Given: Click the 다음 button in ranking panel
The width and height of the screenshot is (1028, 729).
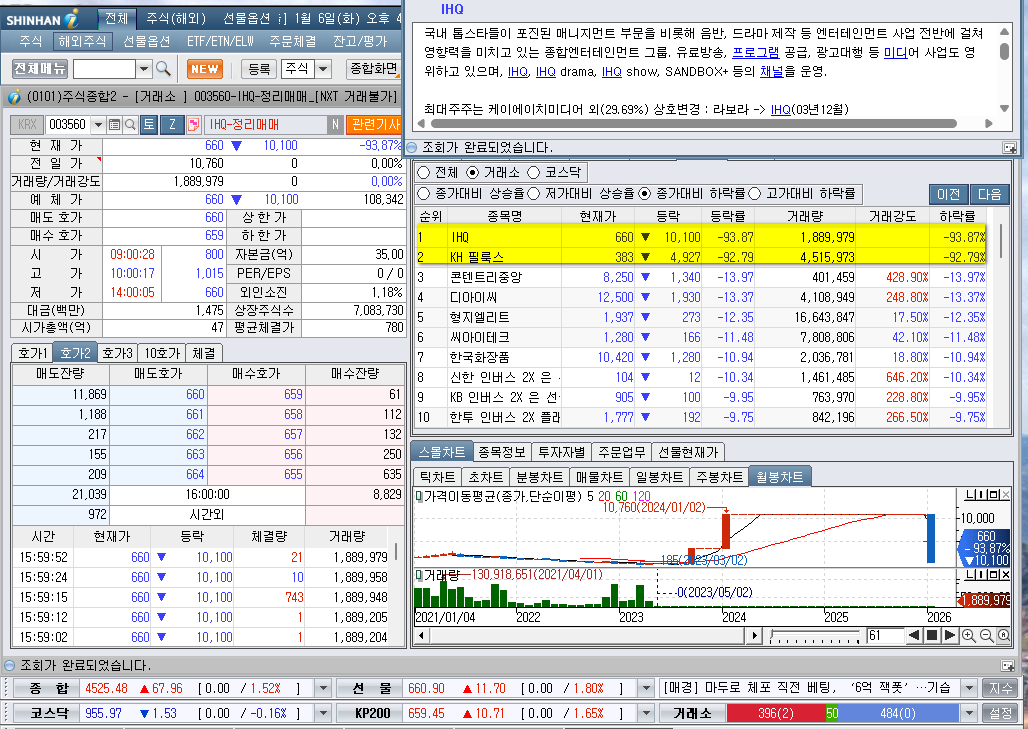Looking at the screenshot, I should (989, 194).
